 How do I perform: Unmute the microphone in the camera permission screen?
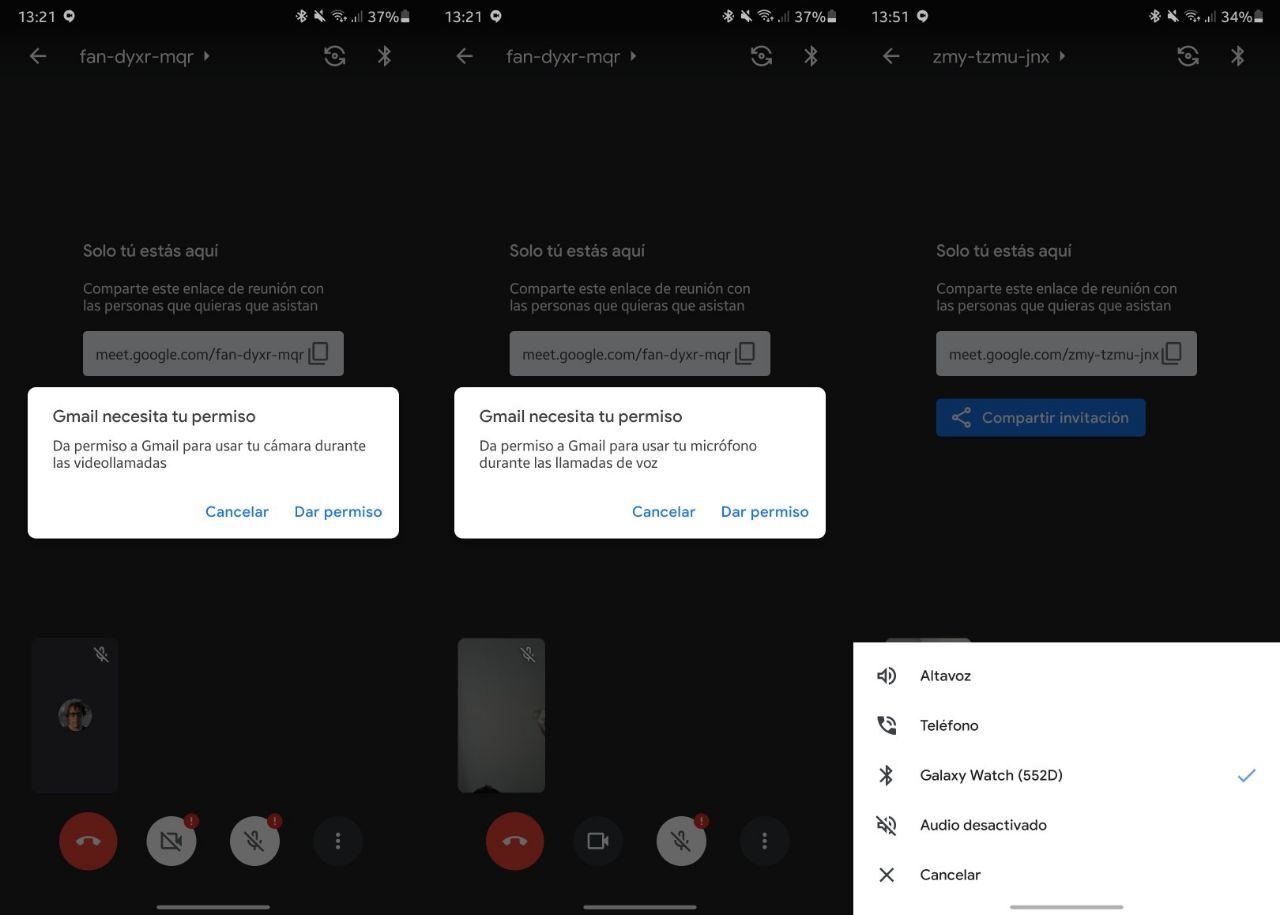click(x=255, y=841)
